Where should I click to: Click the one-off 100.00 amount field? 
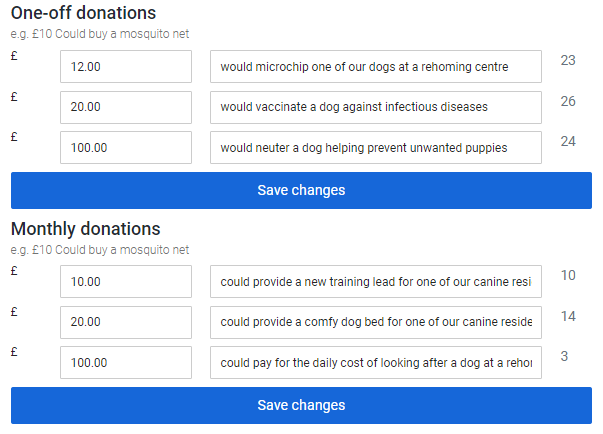[125, 147]
